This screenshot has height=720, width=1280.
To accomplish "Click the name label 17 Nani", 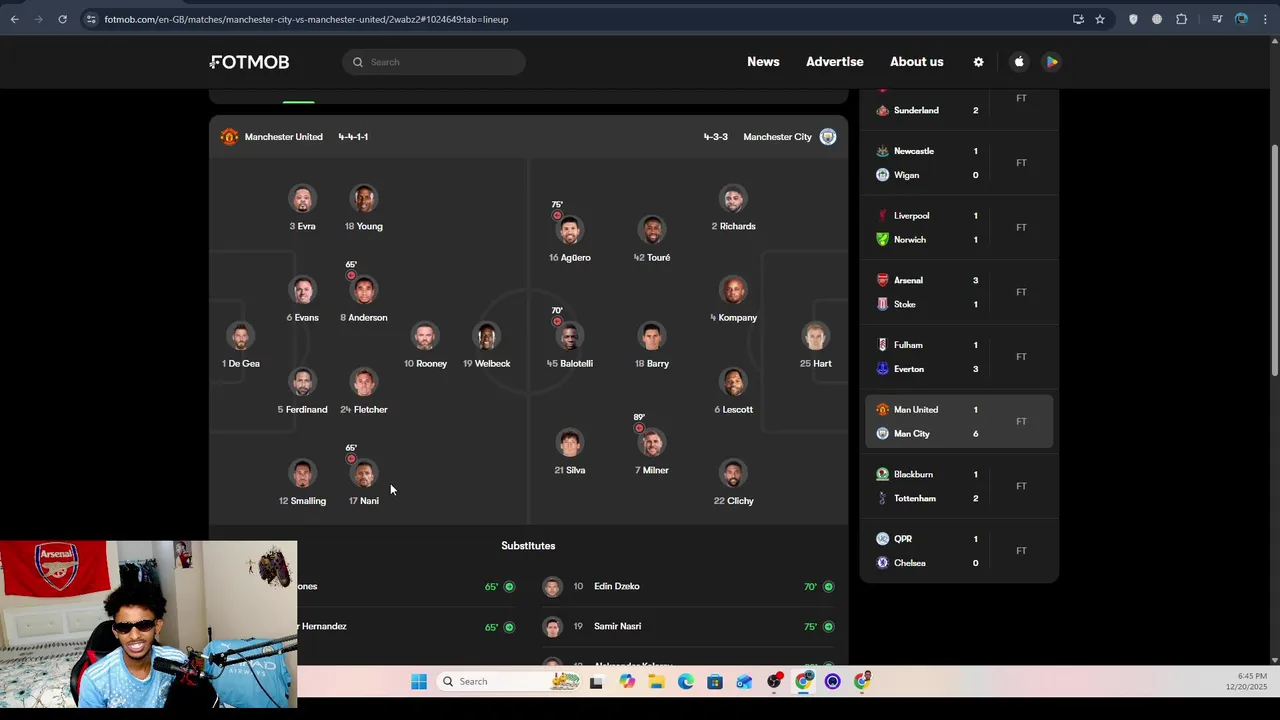I will [x=364, y=501].
